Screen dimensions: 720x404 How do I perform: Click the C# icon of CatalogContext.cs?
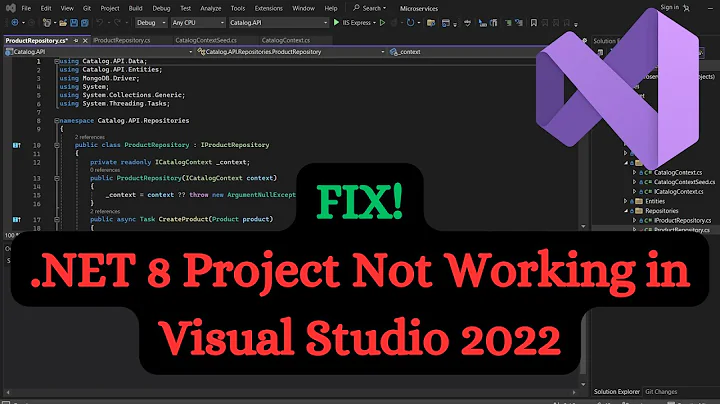click(648, 173)
